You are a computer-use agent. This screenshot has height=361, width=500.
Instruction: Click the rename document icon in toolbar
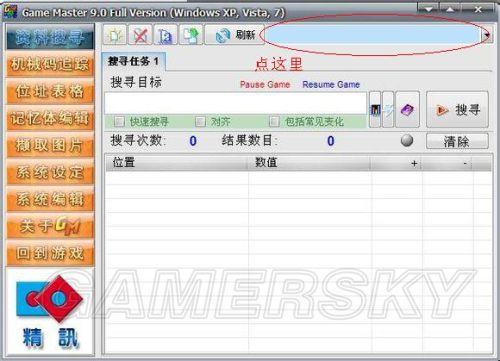pos(165,35)
